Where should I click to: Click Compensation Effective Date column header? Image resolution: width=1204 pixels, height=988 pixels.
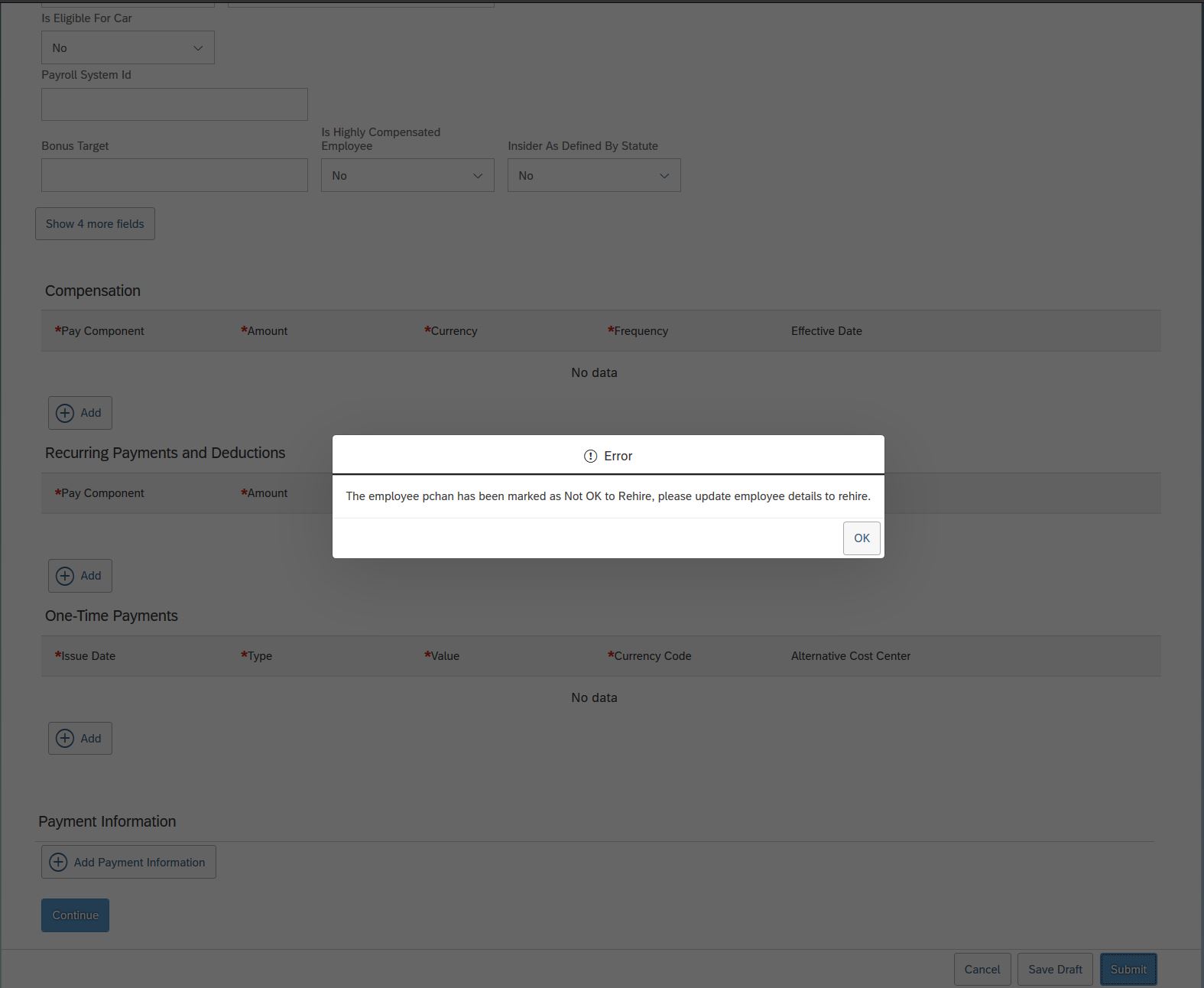point(826,331)
